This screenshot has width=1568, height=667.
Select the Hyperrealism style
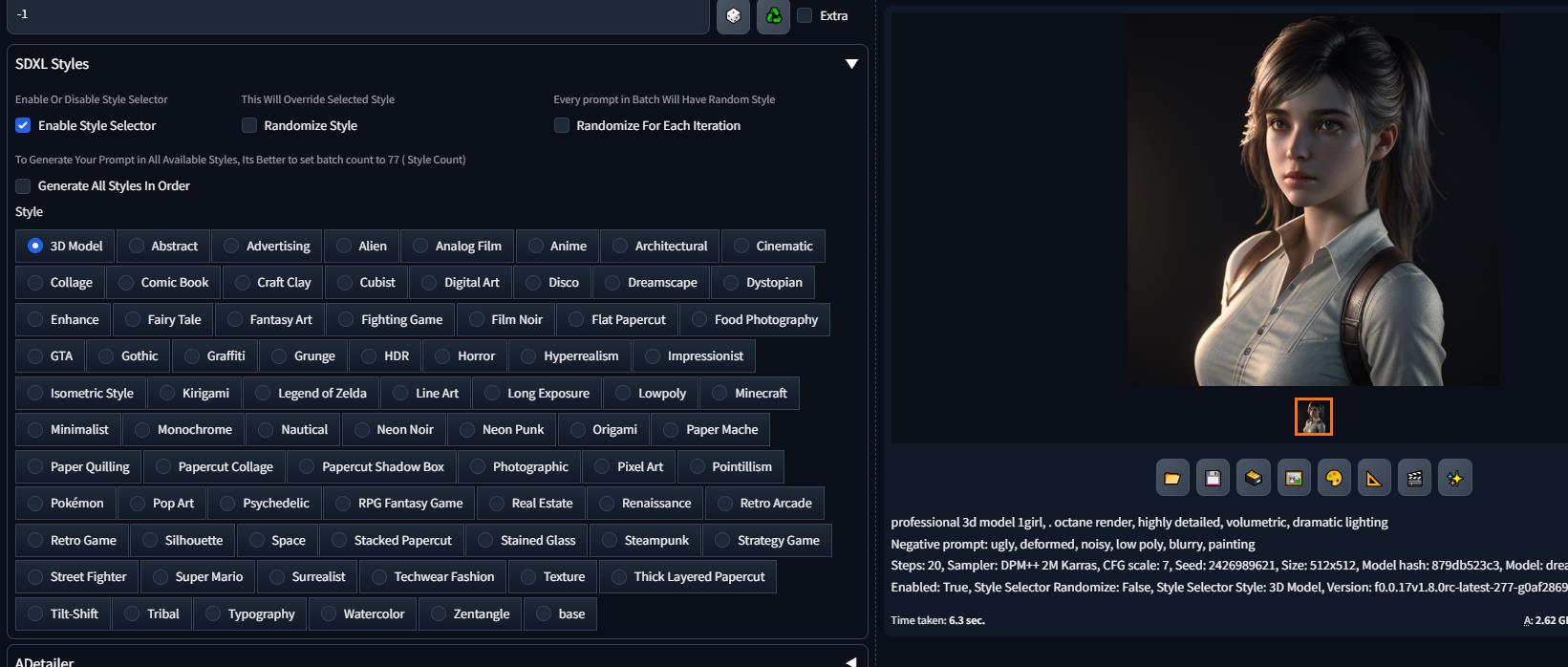[569, 355]
